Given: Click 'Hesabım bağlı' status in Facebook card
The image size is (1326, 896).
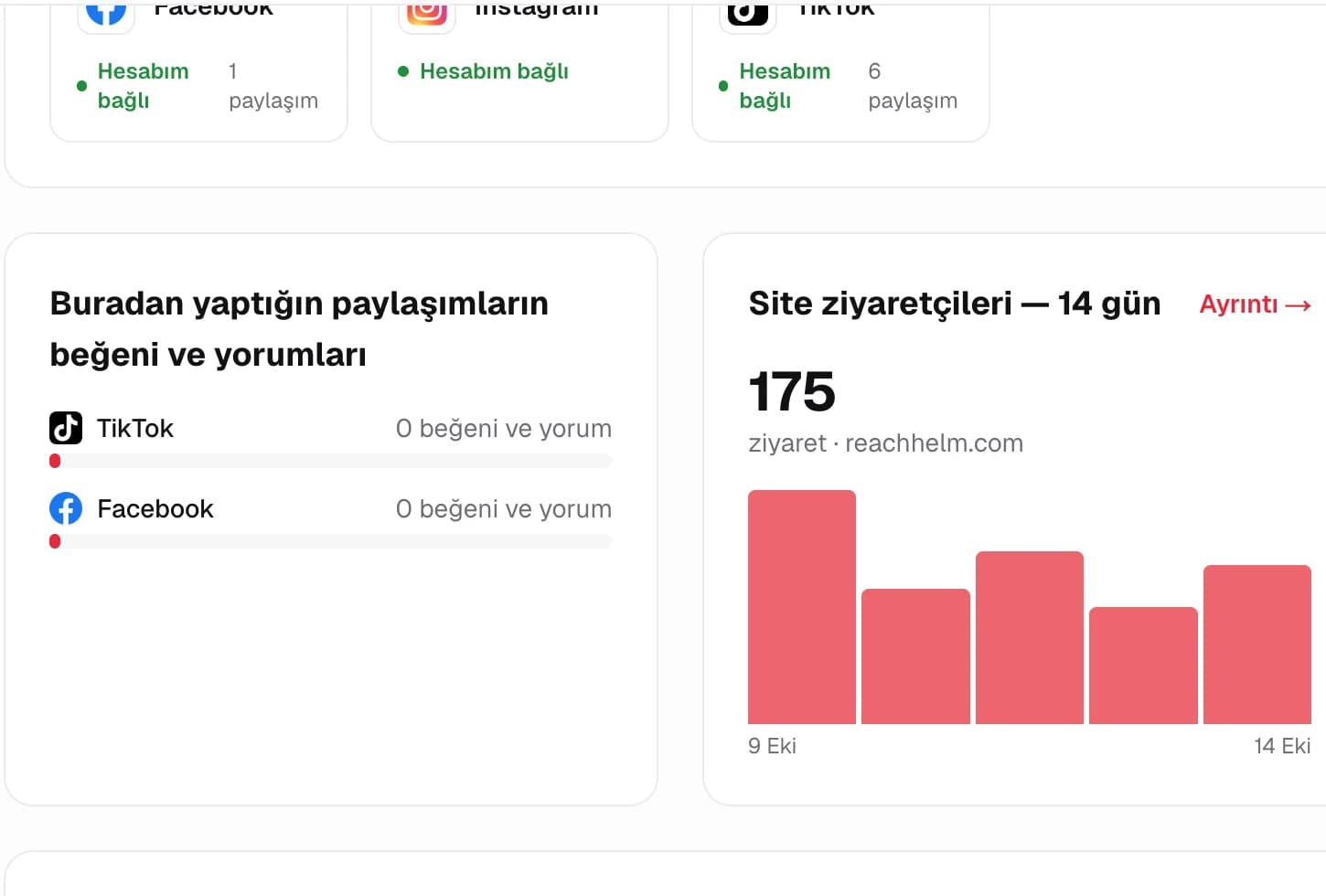Looking at the screenshot, I should (144, 86).
